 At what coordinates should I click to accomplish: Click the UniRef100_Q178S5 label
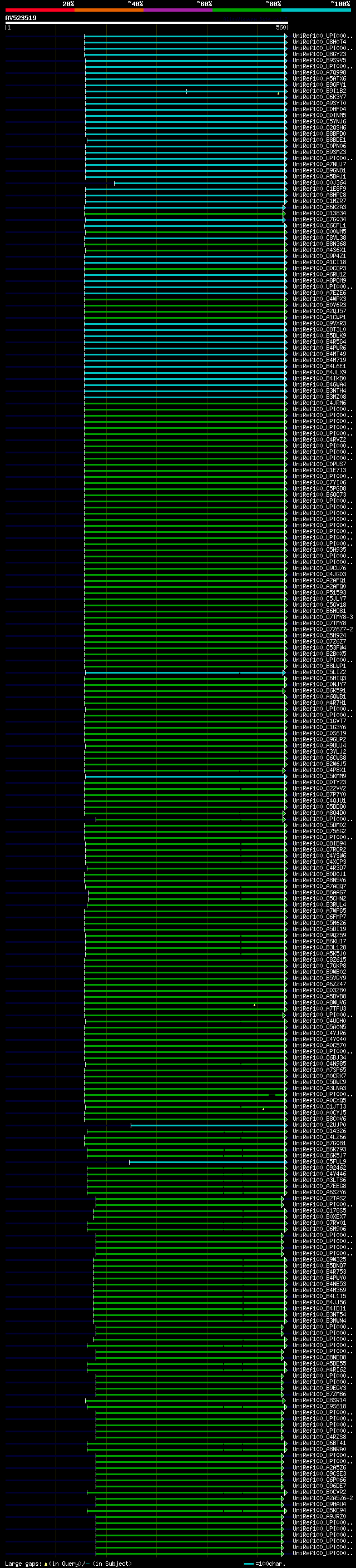coord(319,1210)
